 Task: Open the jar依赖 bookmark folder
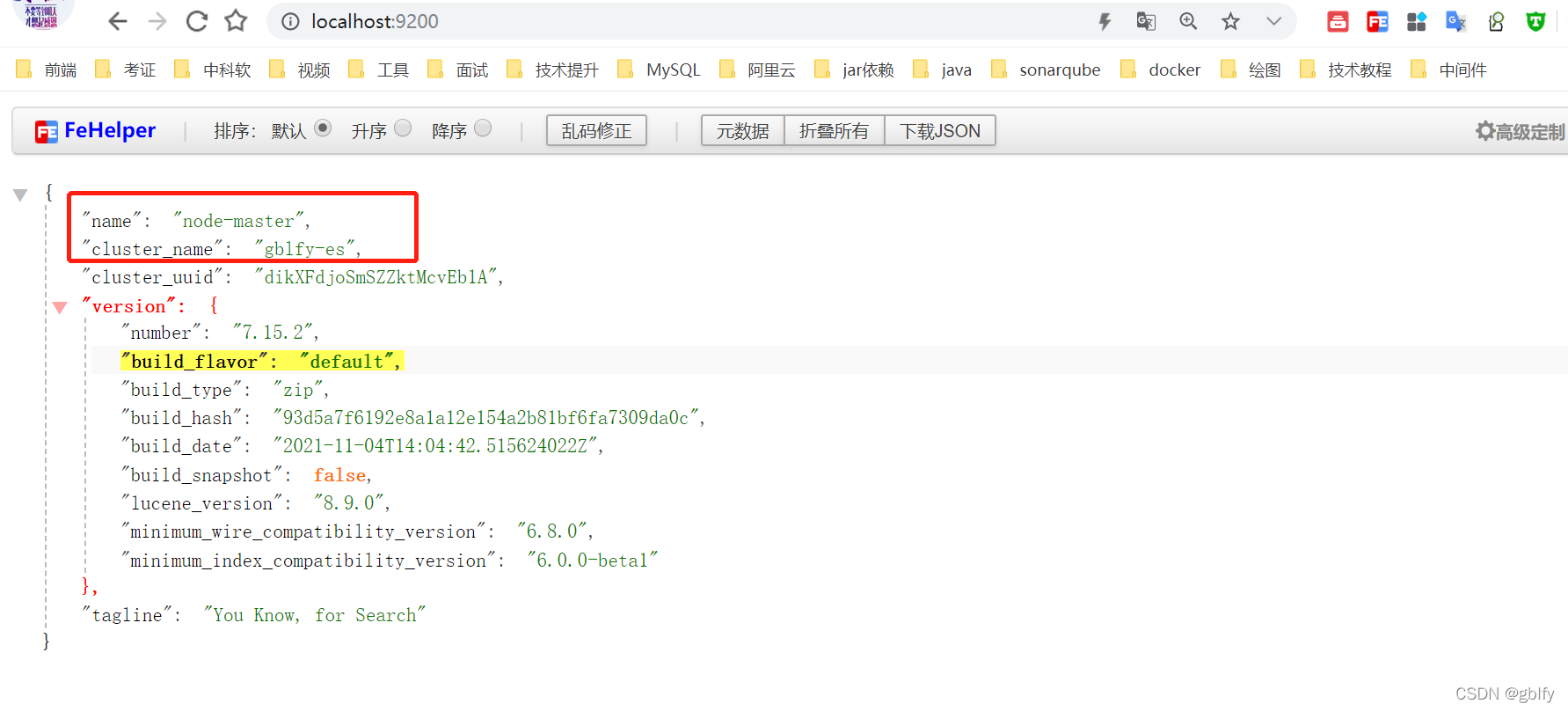point(854,70)
